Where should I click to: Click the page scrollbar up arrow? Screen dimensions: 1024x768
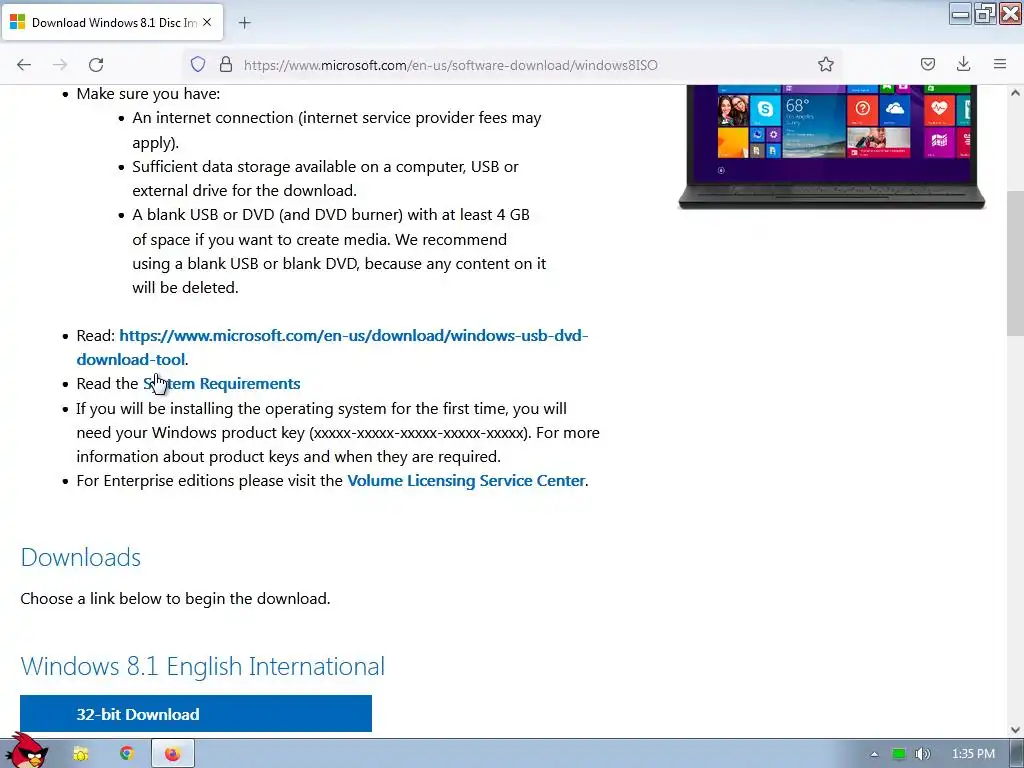pyautogui.click(x=1015, y=93)
